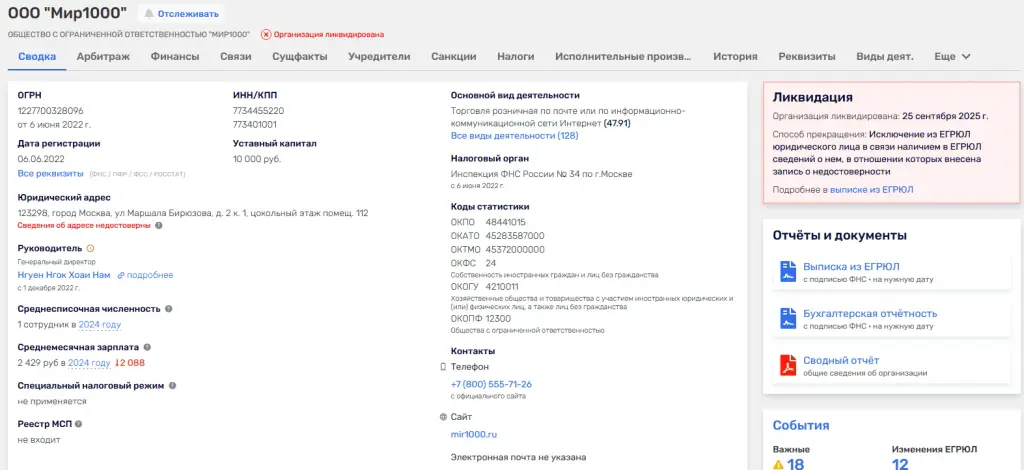Click the Уставный капитал value 10 000 руб.
Image resolution: width=1024 pixels, height=470 pixels.
tap(257, 159)
